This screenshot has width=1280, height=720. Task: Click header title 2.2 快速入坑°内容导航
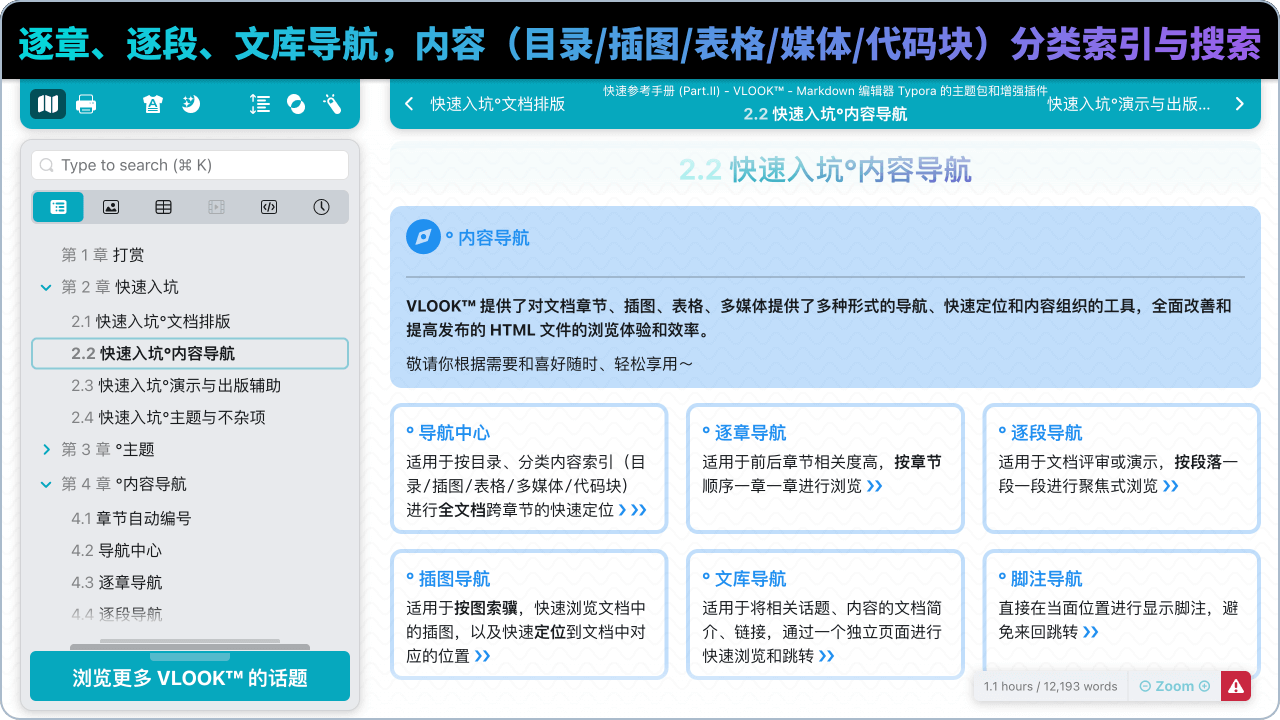point(825,114)
